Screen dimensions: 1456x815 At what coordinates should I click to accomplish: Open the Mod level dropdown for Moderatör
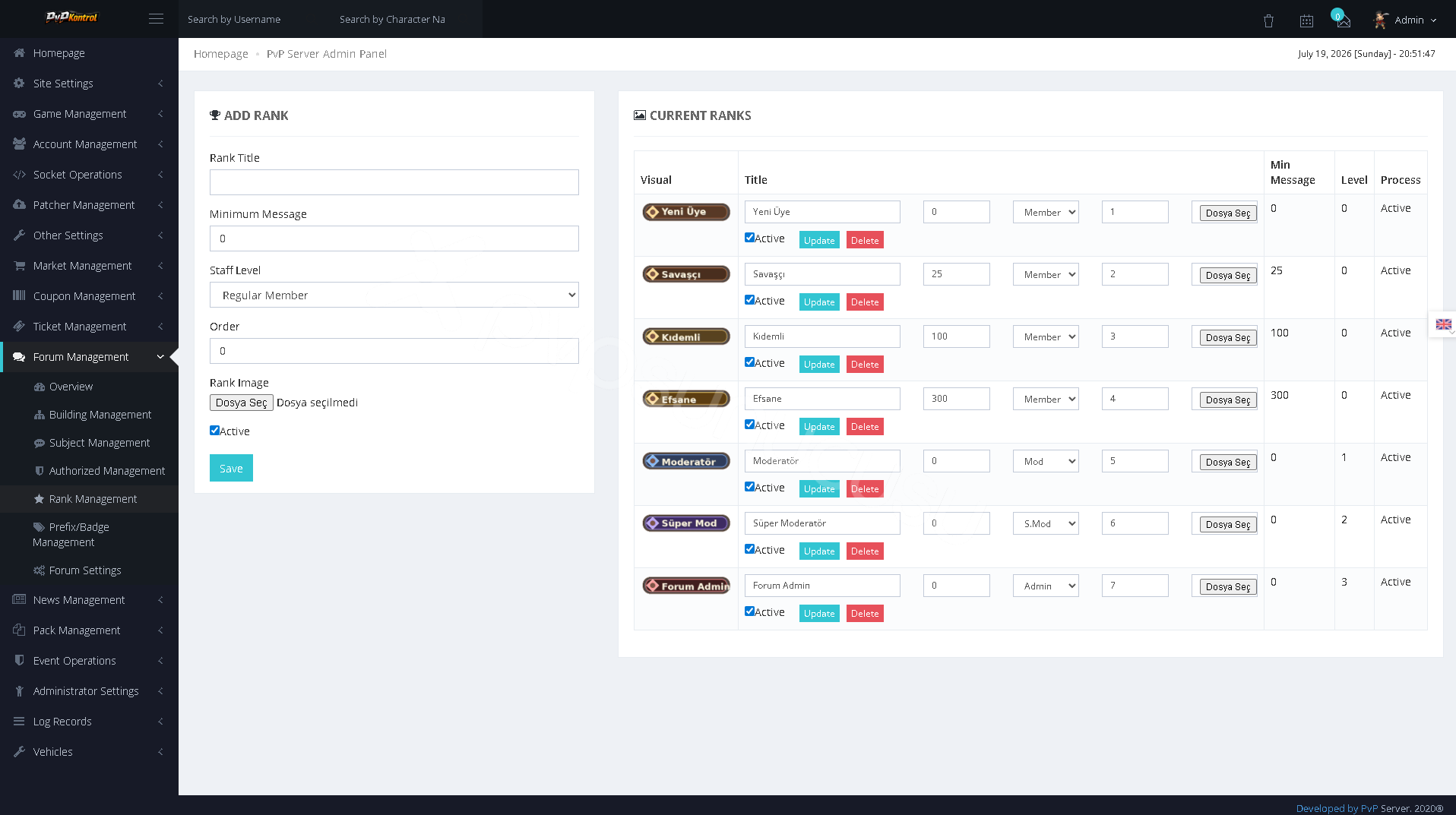tap(1046, 461)
